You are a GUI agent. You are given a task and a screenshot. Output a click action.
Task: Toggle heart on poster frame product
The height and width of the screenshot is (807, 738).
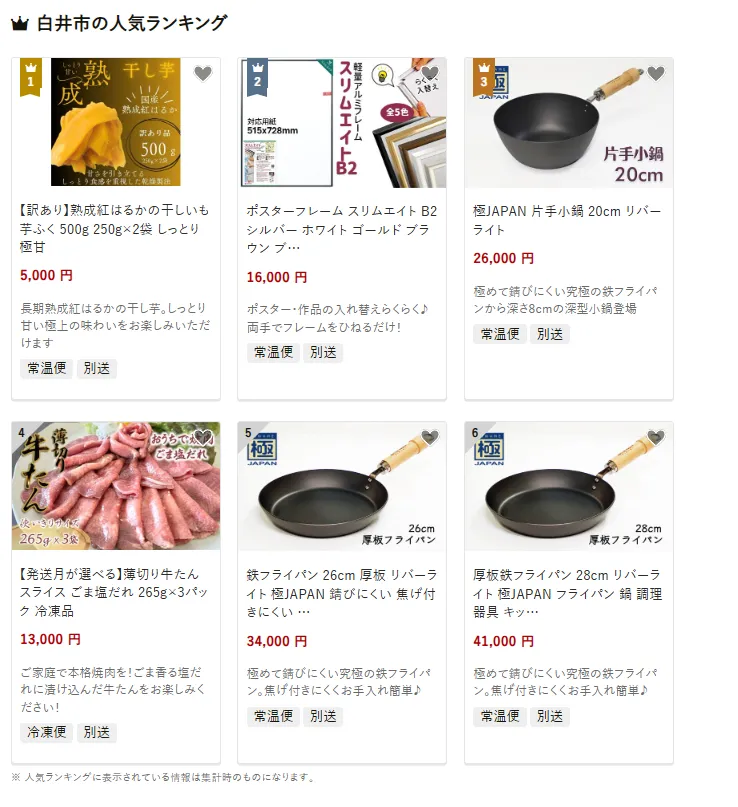[x=430, y=74]
